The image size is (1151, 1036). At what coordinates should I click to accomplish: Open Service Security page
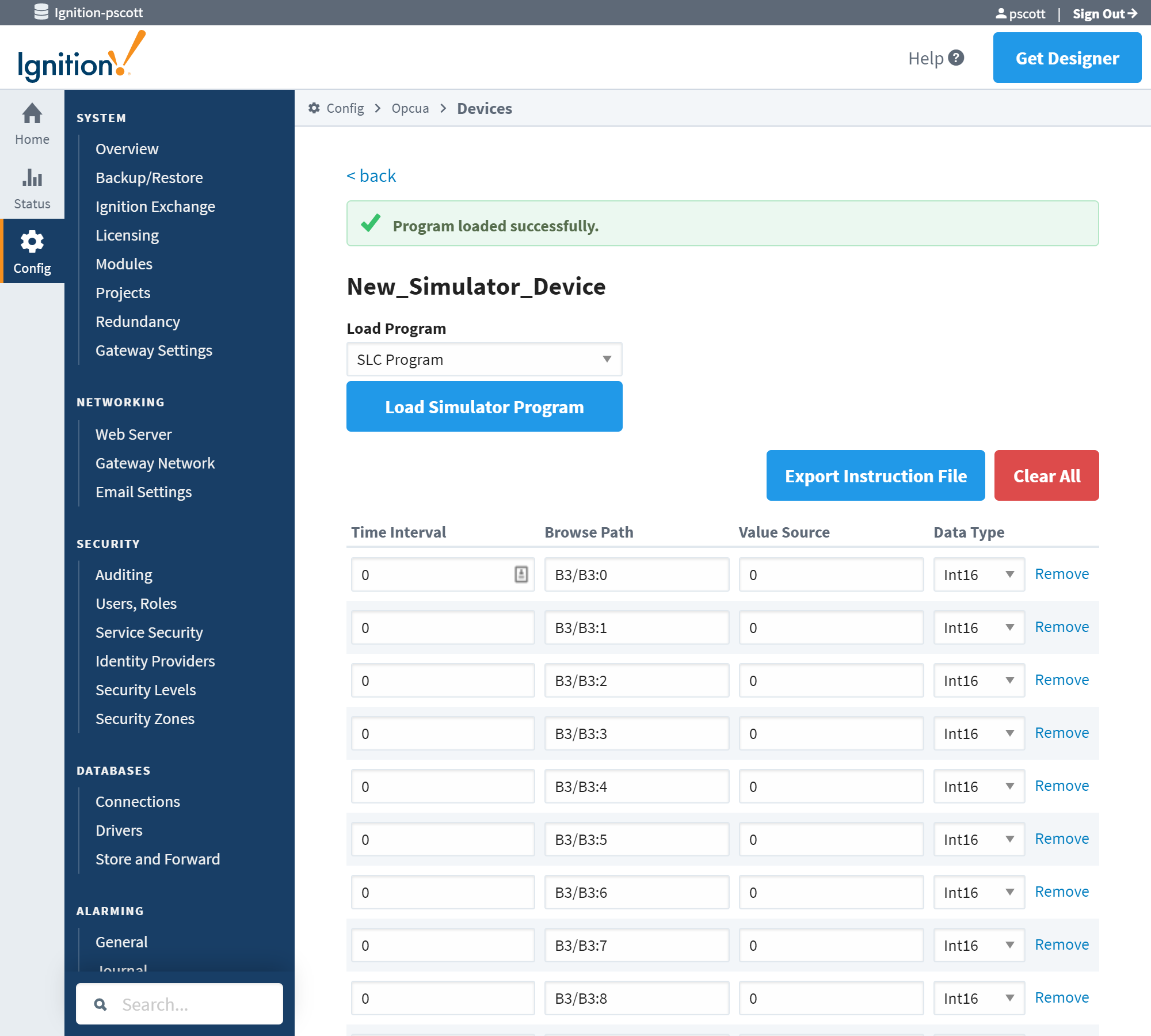point(149,632)
